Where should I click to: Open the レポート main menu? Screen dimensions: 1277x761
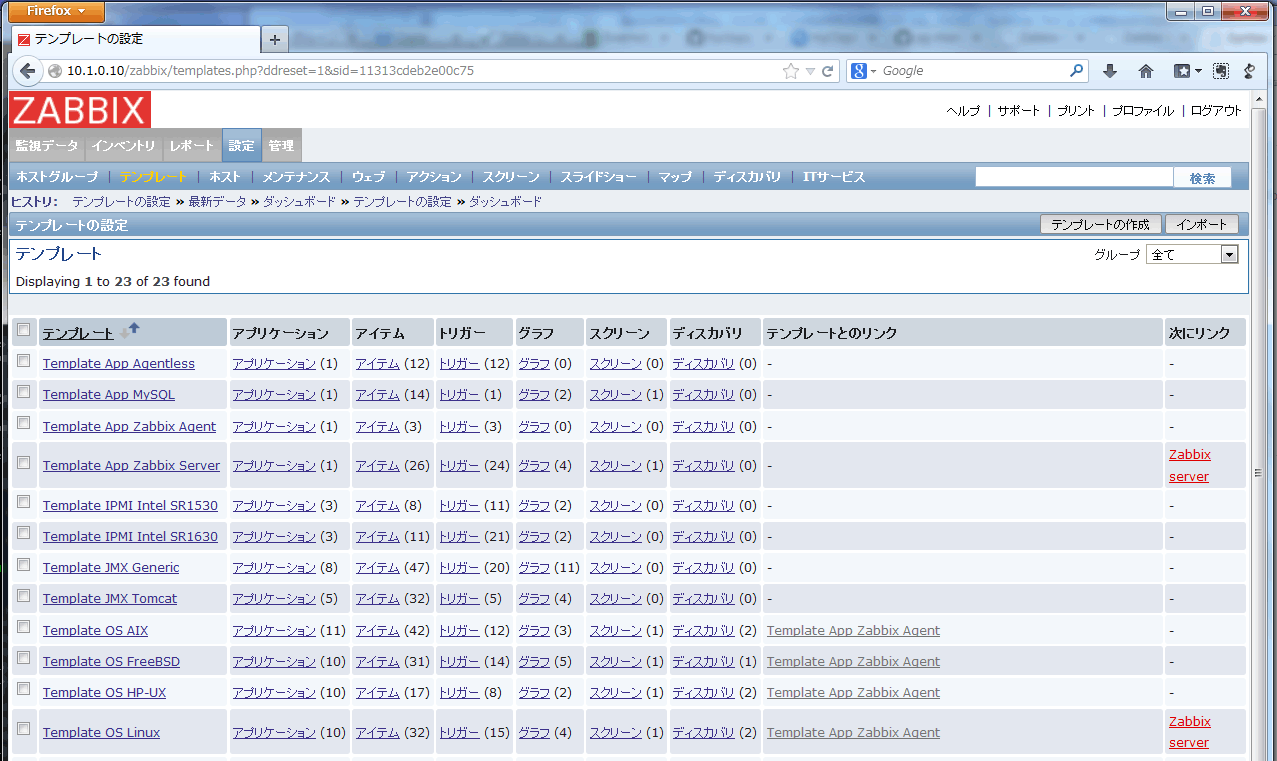(x=191, y=146)
